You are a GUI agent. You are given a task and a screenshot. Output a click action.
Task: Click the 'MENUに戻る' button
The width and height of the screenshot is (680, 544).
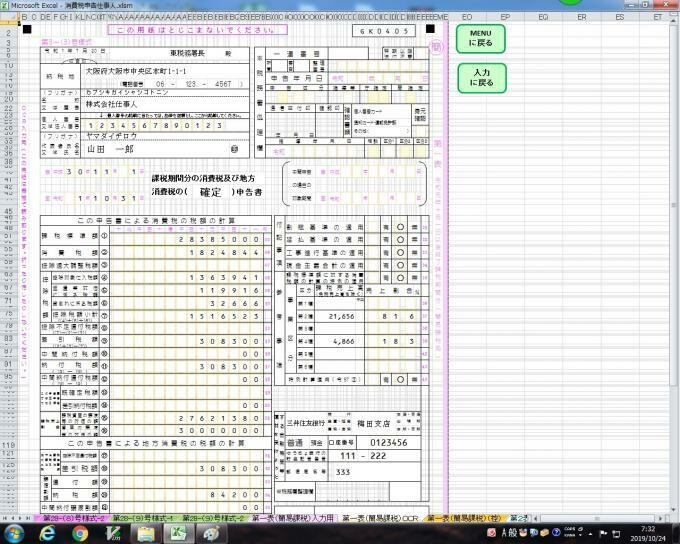coord(481,39)
